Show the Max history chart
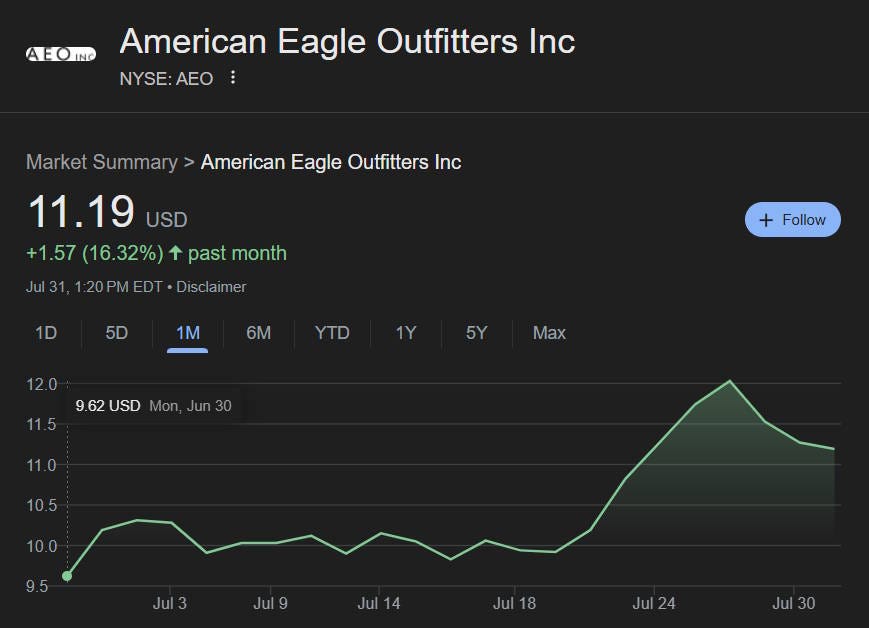Image resolution: width=869 pixels, height=628 pixels. (549, 333)
